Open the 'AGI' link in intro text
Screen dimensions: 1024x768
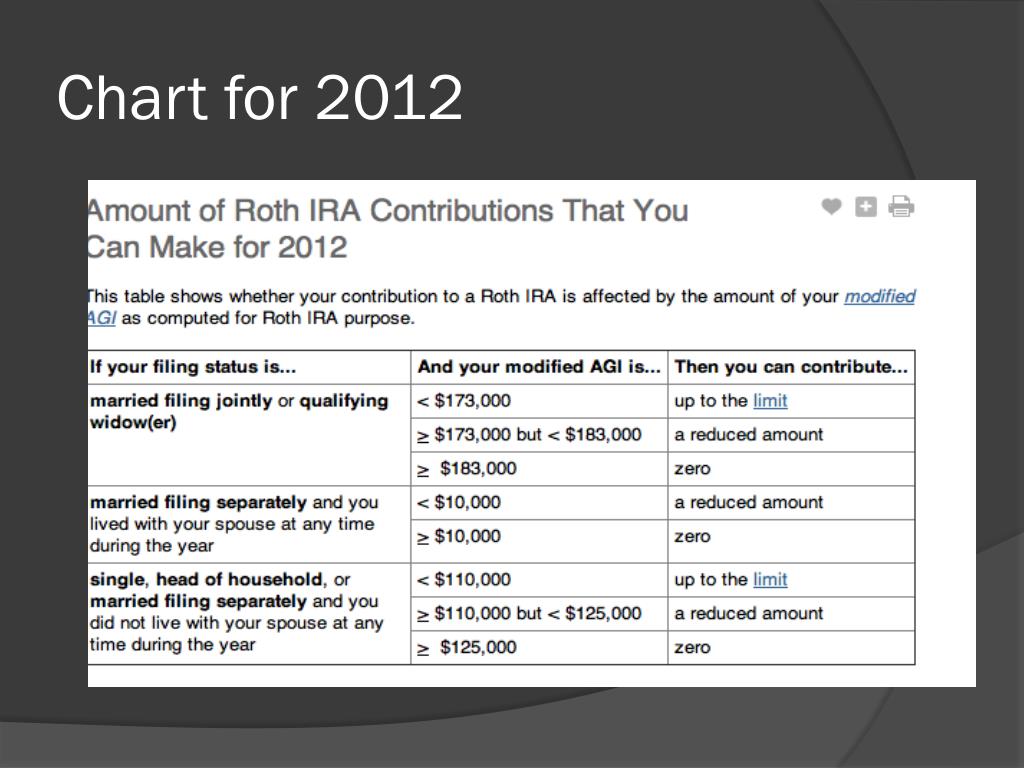102,318
